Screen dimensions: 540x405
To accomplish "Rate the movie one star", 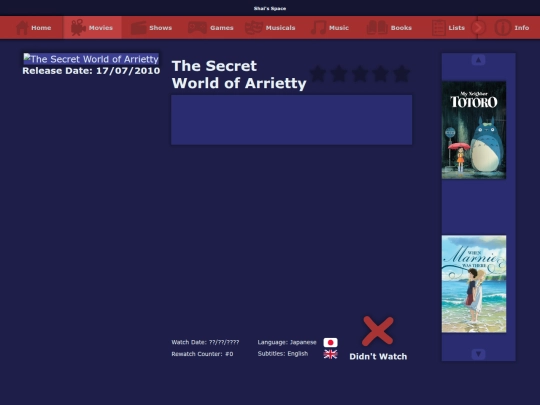I will 318,74.
